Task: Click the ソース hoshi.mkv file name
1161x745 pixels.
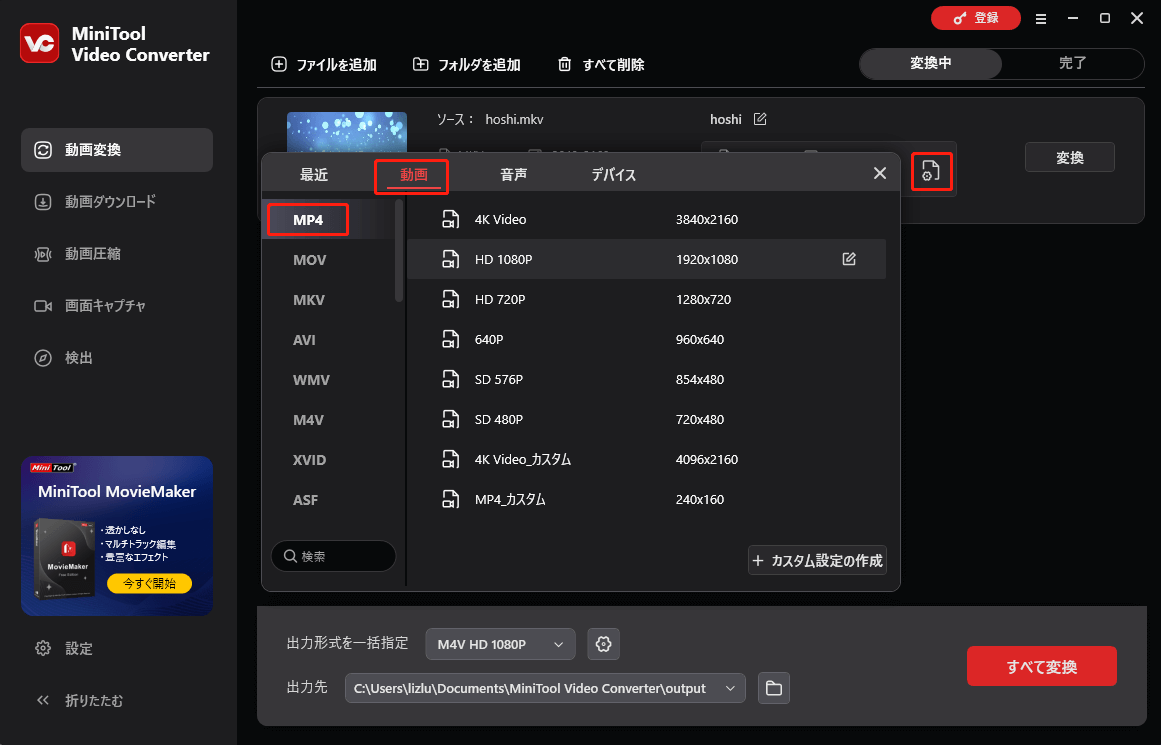Action: click(514, 119)
